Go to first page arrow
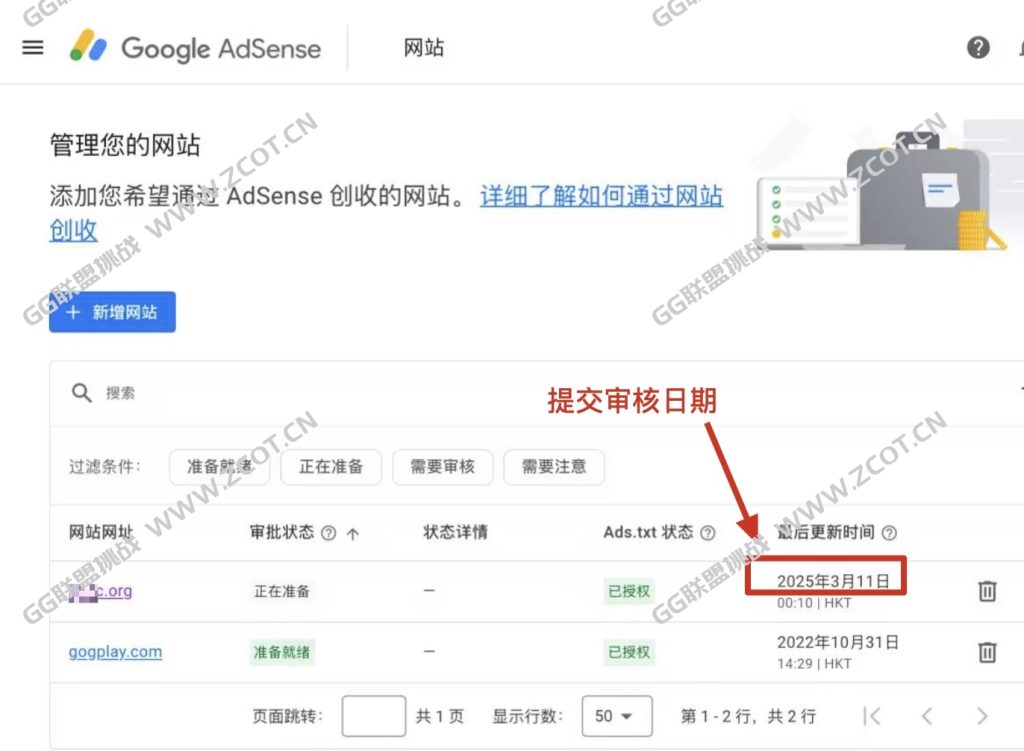The height and width of the screenshot is (751, 1024). click(872, 716)
